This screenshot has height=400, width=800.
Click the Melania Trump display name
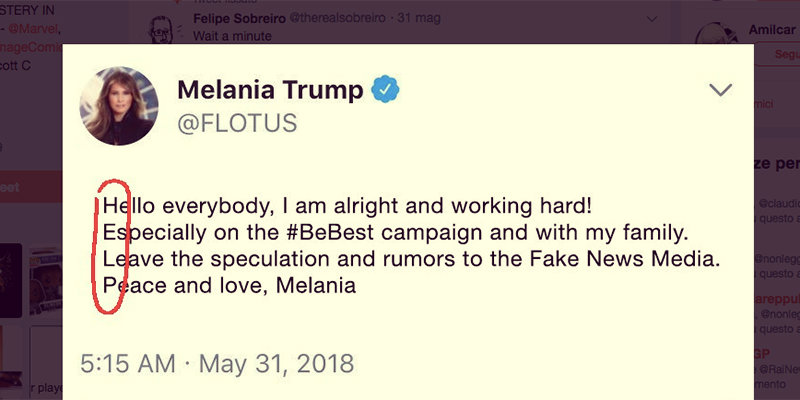coord(270,91)
